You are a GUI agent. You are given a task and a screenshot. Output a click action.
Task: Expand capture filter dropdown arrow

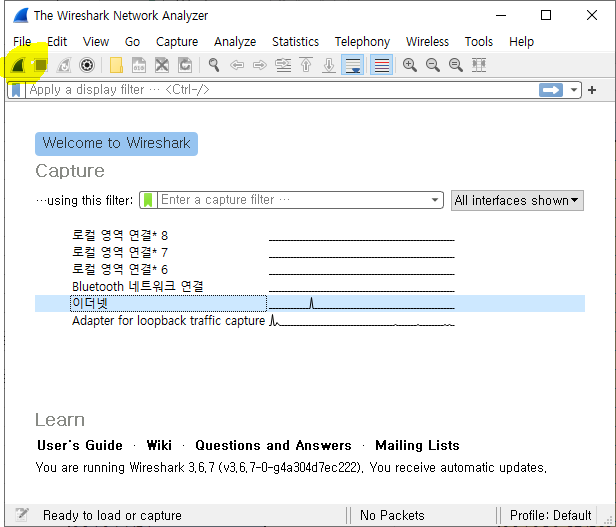tap(435, 200)
